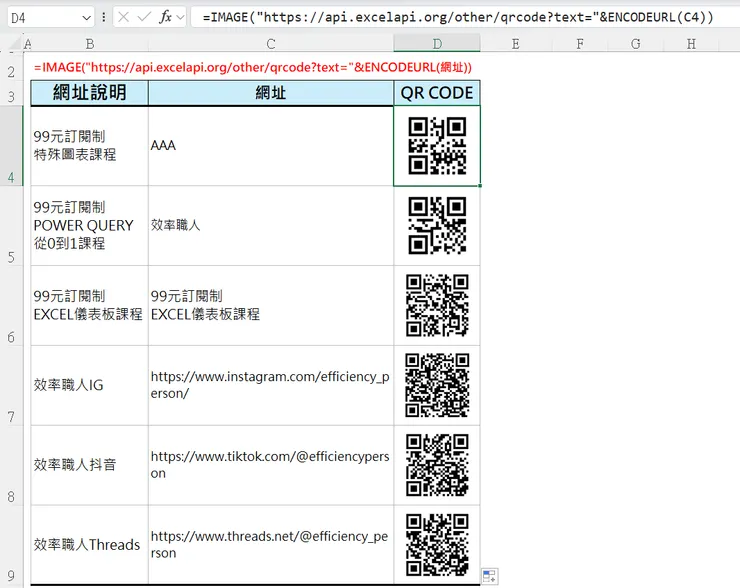Select row 2 header
The width and height of the screenshot is (740, 588).
pos(11,67)
